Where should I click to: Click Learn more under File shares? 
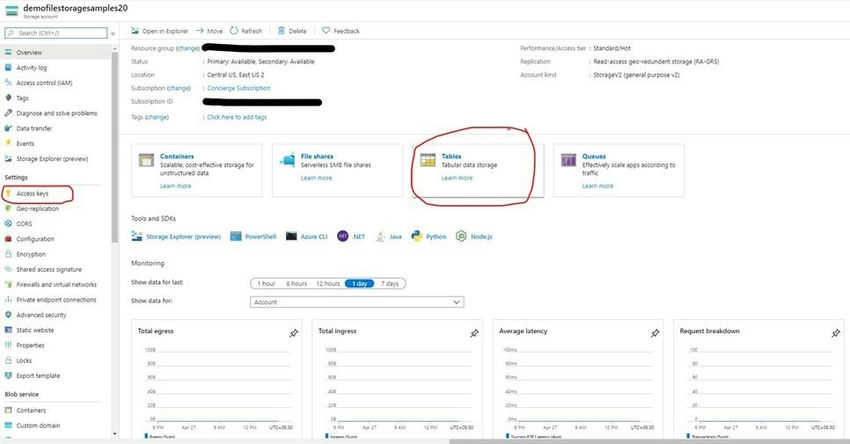317,178
